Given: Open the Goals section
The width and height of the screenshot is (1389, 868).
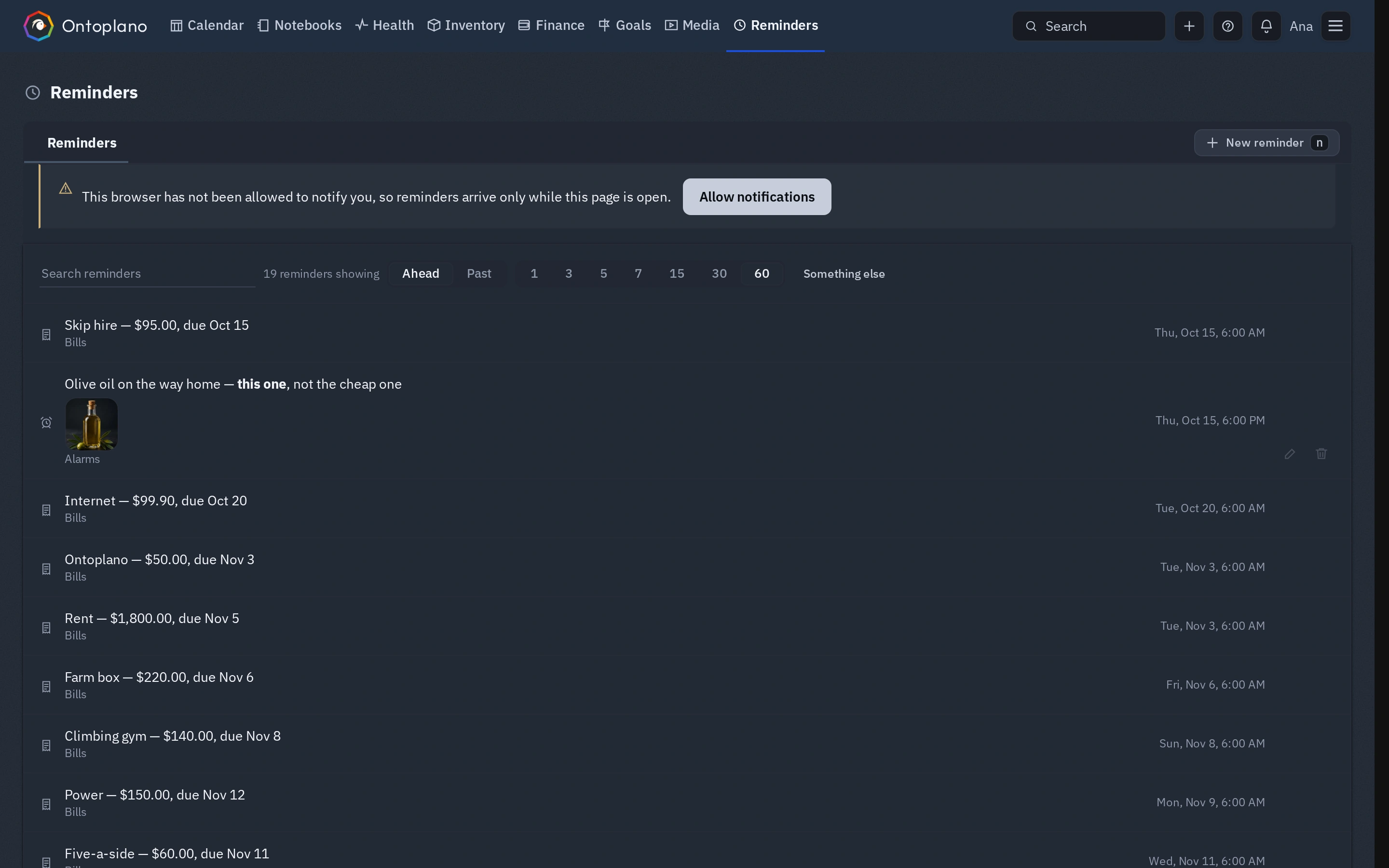Looking at the screenshot, I should [625, 26].
